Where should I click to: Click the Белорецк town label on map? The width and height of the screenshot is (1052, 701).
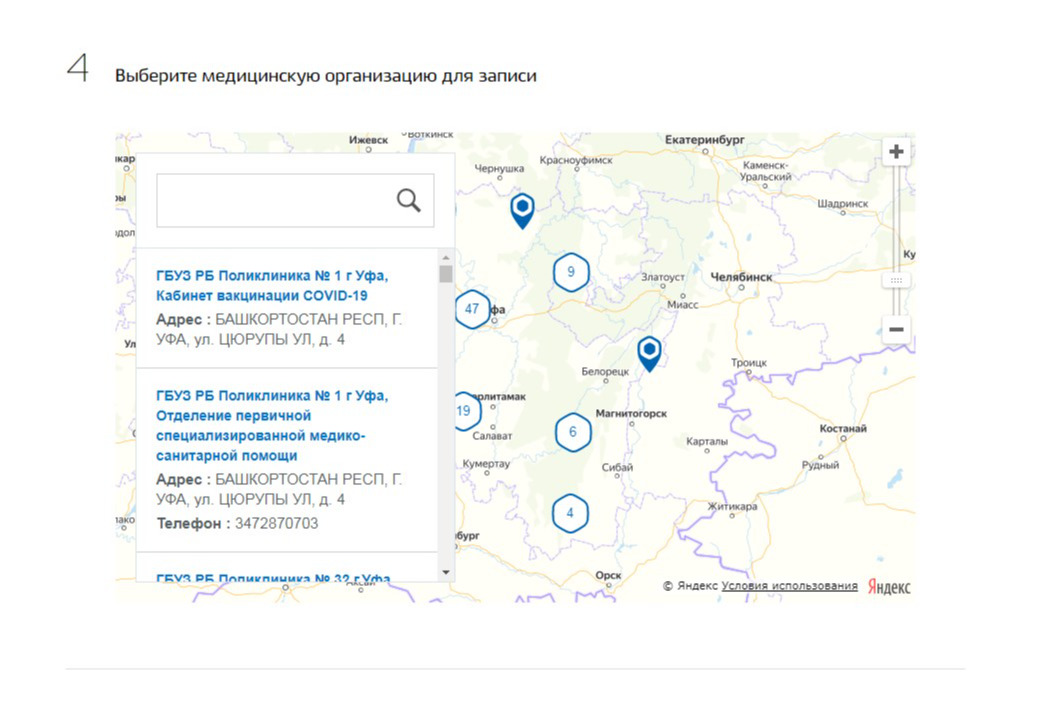[x=605, y=371]
